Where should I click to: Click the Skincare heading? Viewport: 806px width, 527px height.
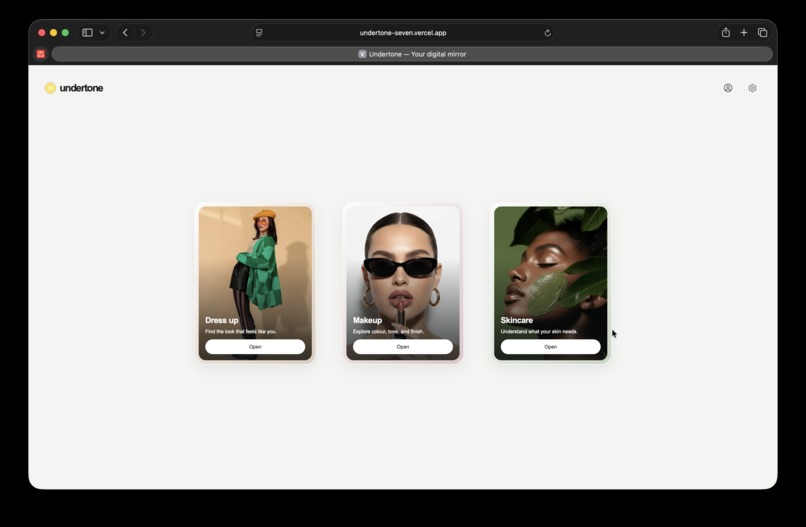tap(517, 320)
